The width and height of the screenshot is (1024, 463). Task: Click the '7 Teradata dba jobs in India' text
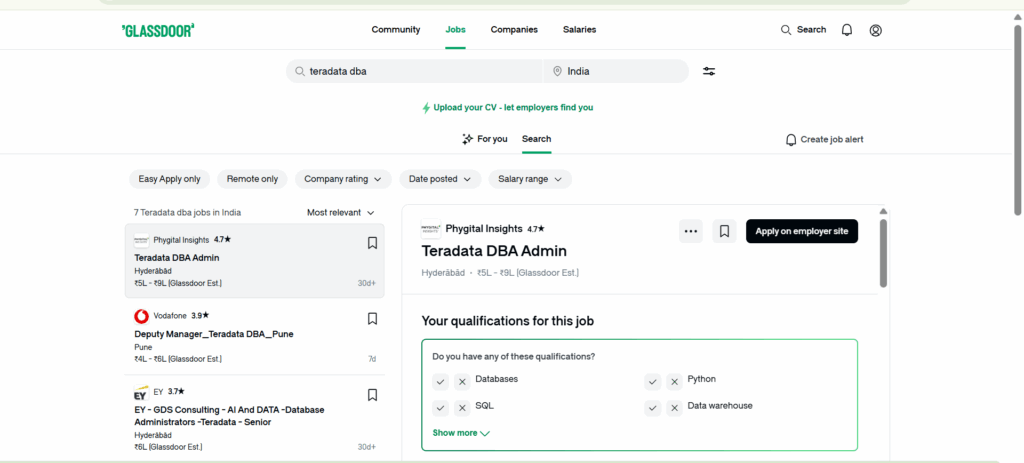187,213
